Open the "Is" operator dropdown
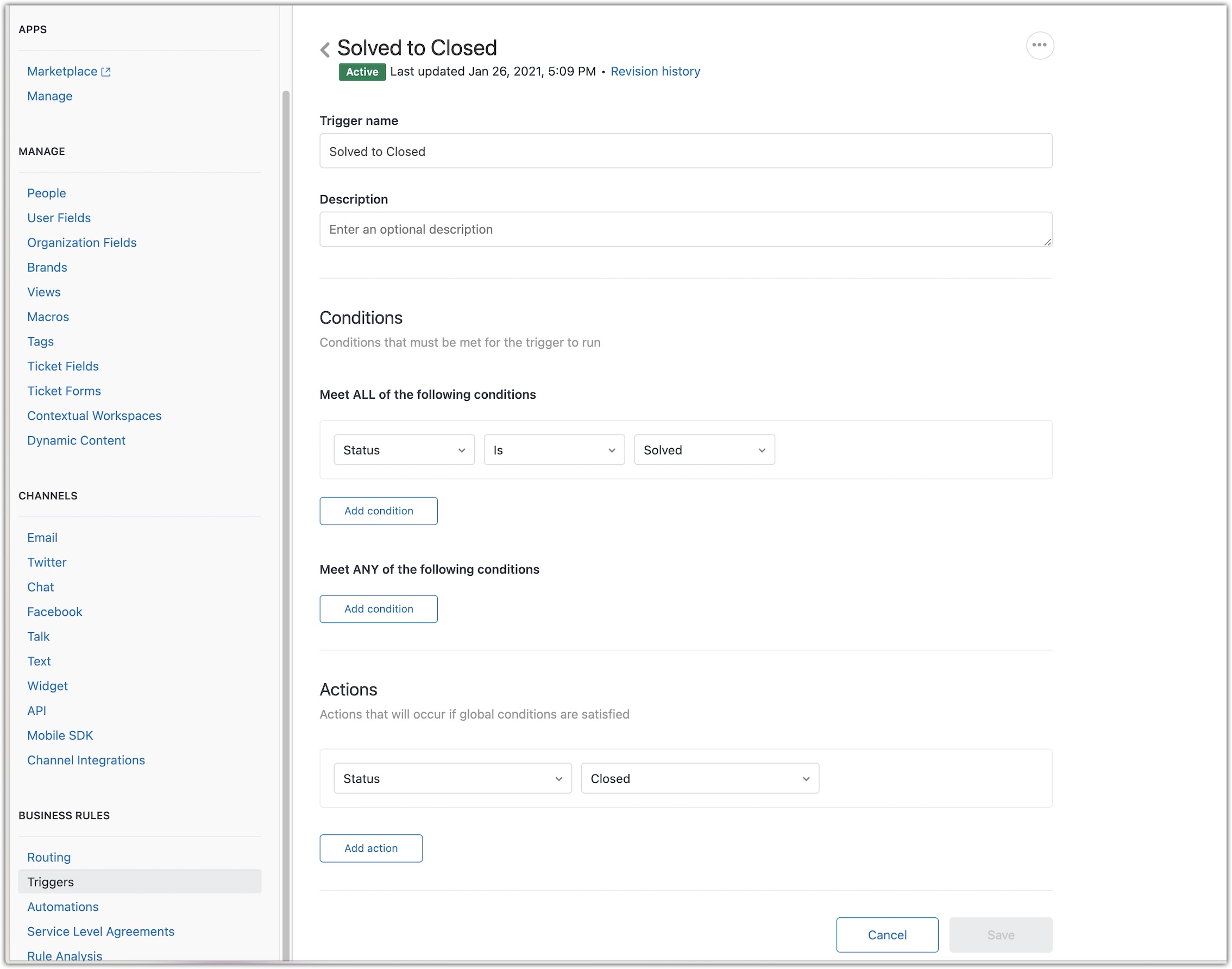Viewport: 1232px width, 969px height. [x=554, y=449]
